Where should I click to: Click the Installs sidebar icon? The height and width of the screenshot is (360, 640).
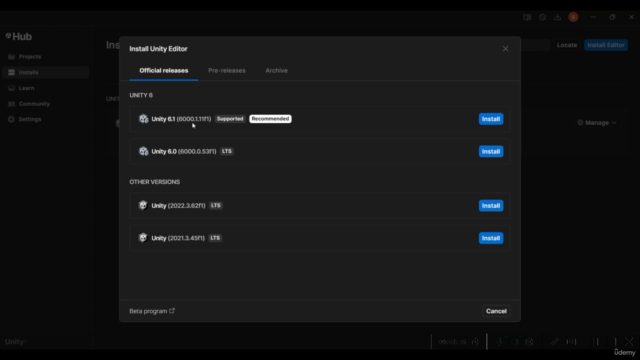click(11, 72)
